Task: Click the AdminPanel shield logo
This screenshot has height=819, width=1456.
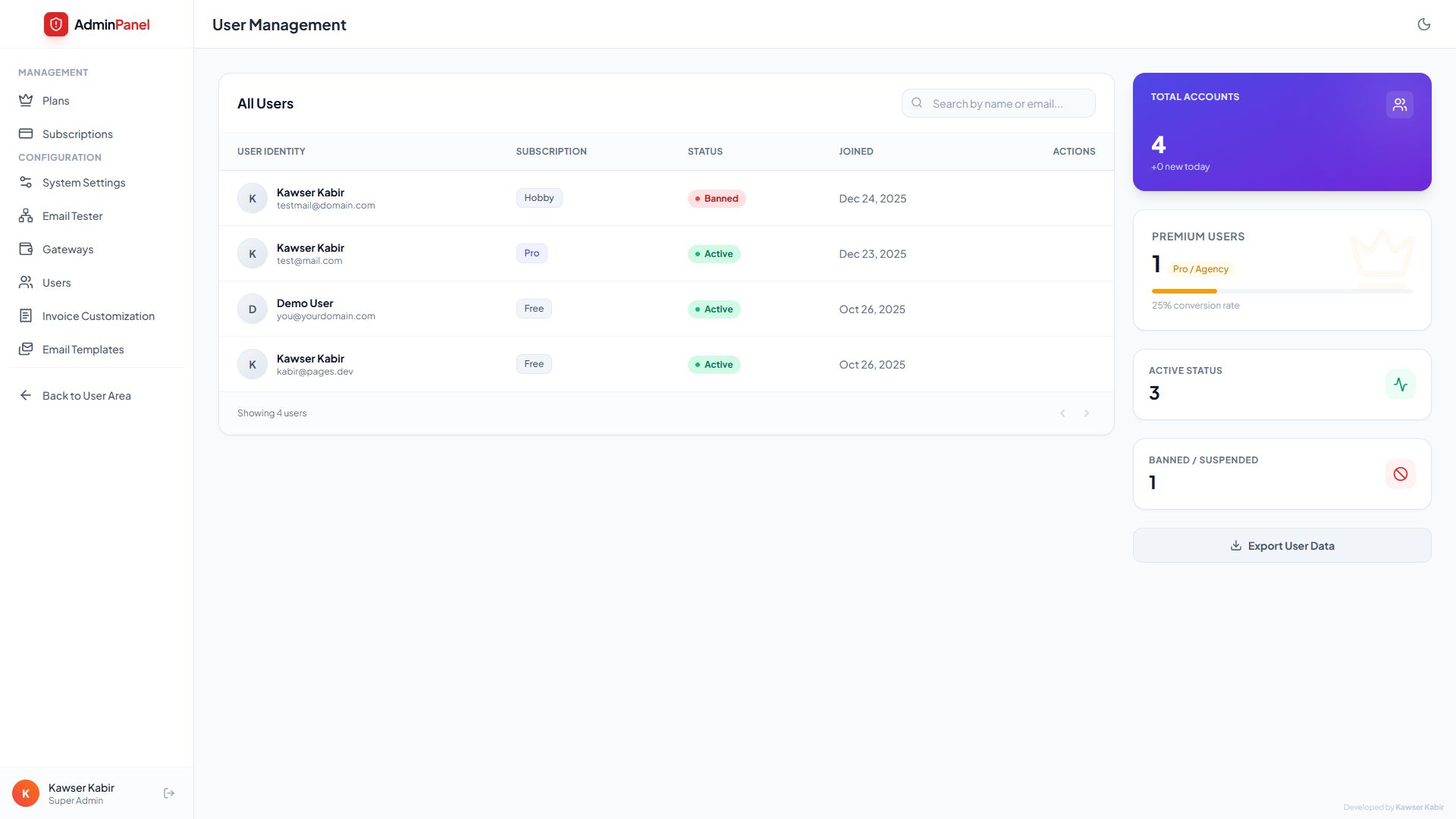Action: [x=56, y=24]
